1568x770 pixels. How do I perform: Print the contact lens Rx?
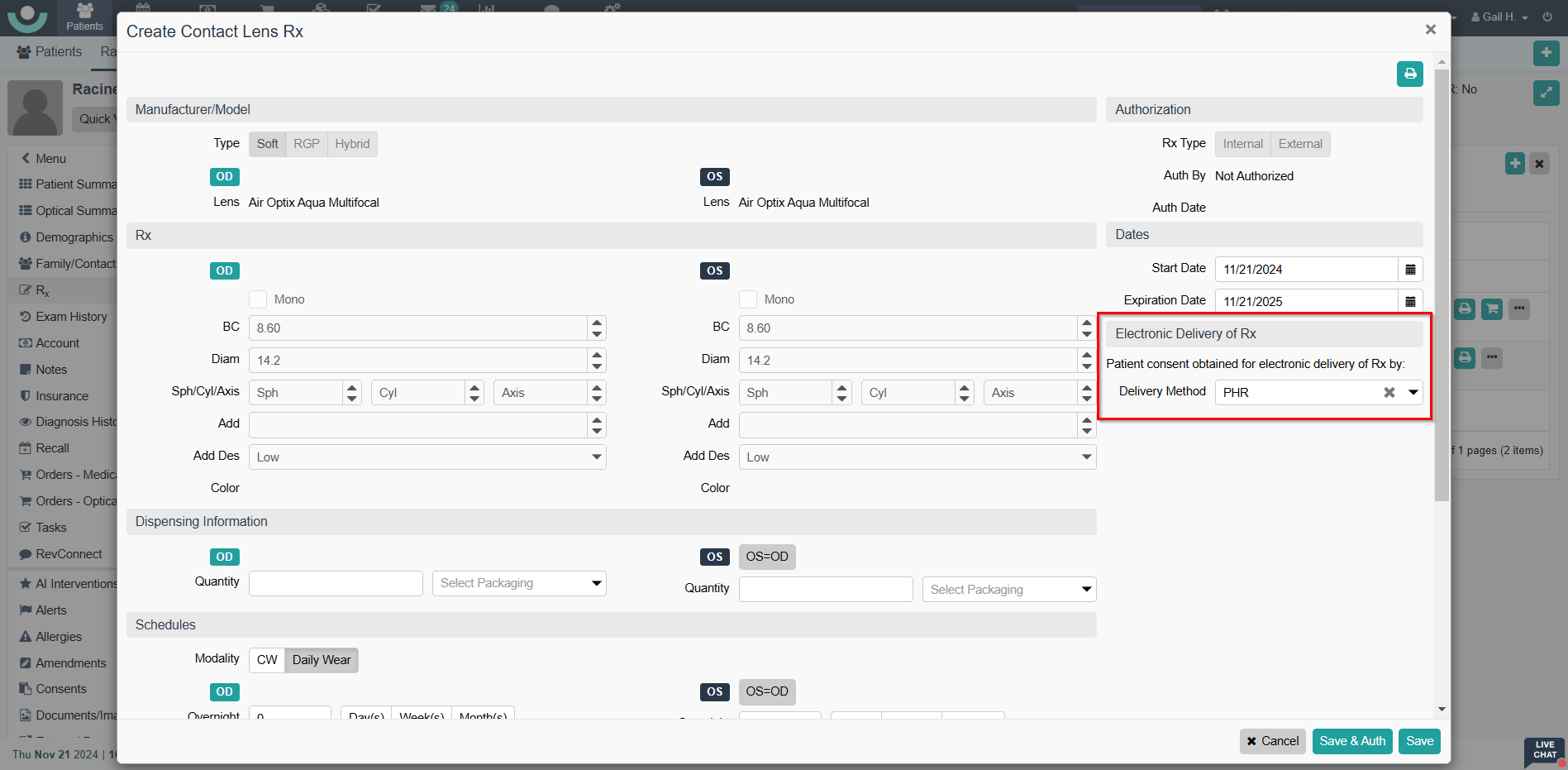(1409, 74)
